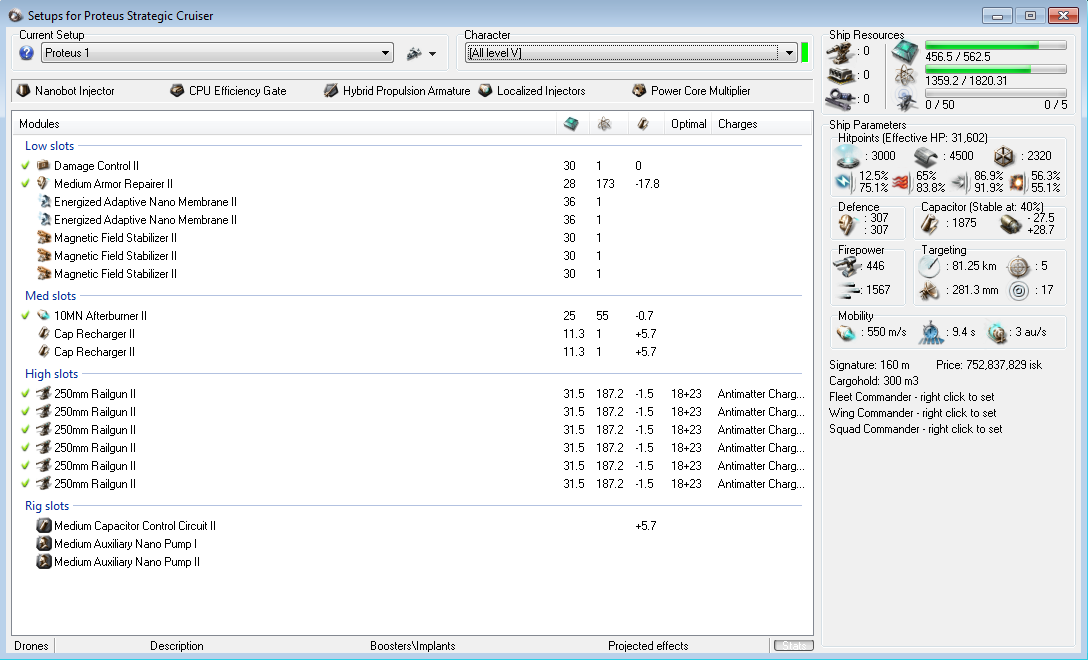Click the powergrid bar 1359.2 / 1820.31
Image resolution: width=1088 pixels, height=660 pixels.
coord(996,69)
